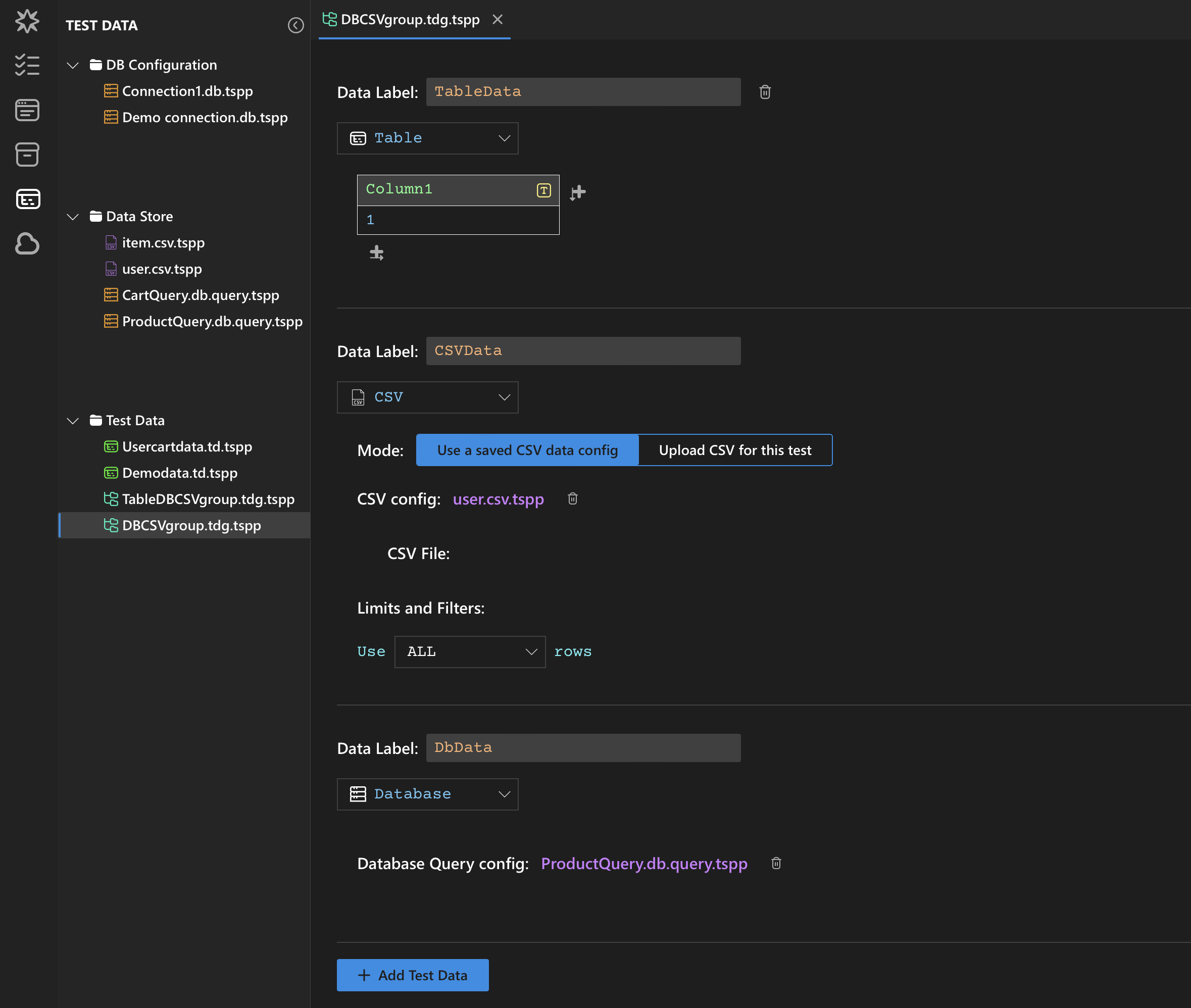The width and height of the screenshot is (1191, 1008).
Task: Open TableDBCSVgroup.tdg.tspp in the tree
Action: (x=208, y=499)
